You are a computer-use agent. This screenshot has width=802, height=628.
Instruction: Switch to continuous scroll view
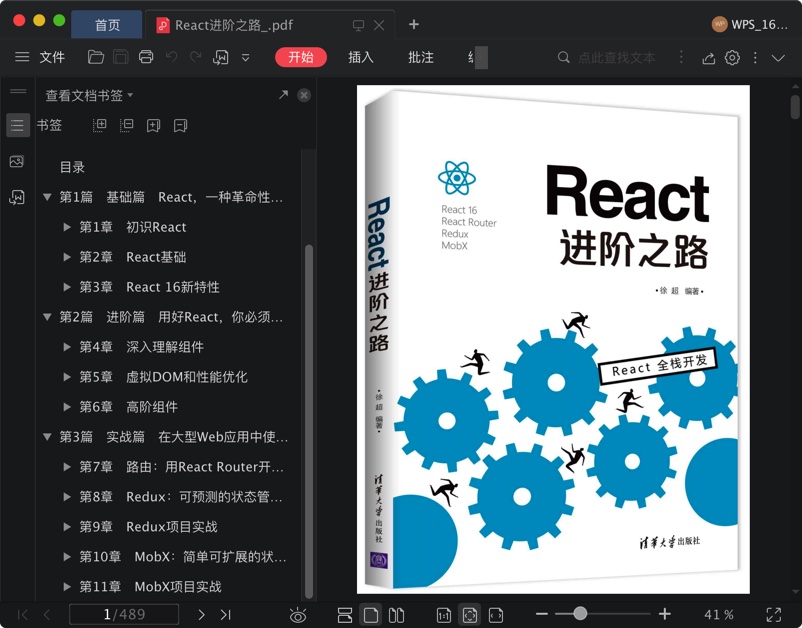tap(345, 615)
